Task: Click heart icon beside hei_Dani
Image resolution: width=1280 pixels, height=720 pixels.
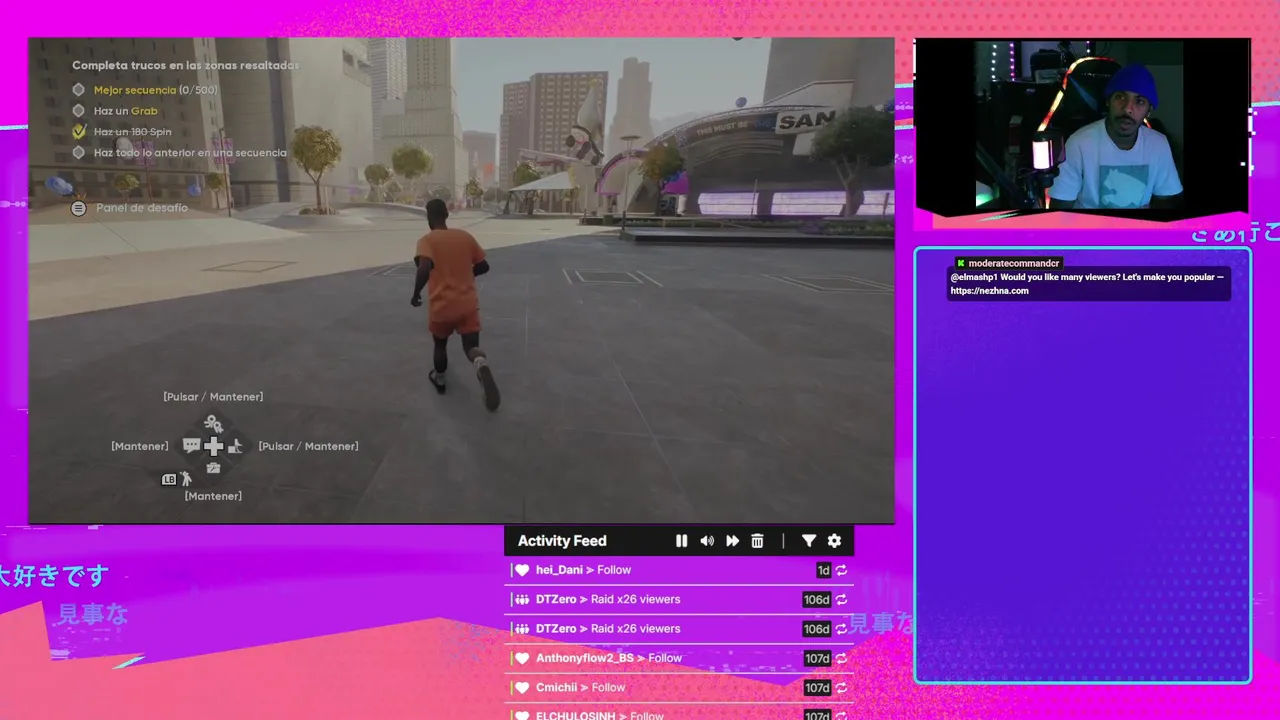Action: [521, 570]
